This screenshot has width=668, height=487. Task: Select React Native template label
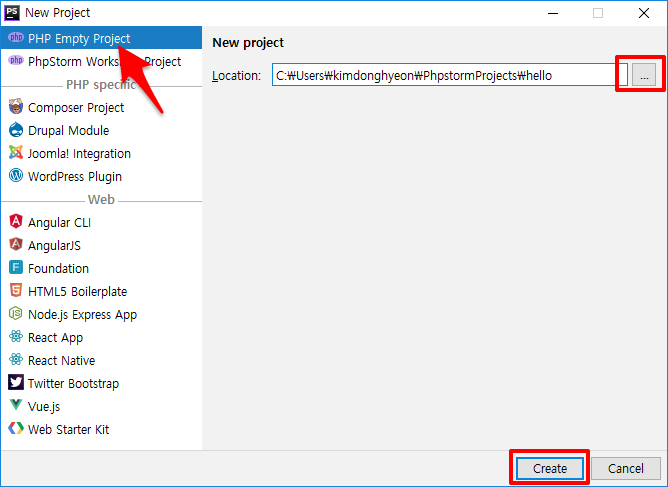tap(61, 360)
